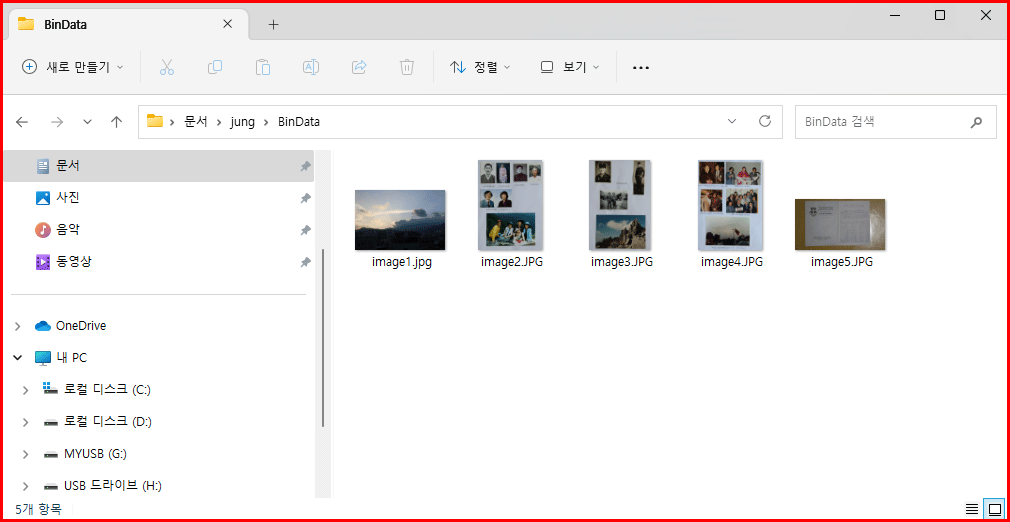Click the search magnifier icon
The height and width of the screenshot is (522, 1010).
point(977,122)
